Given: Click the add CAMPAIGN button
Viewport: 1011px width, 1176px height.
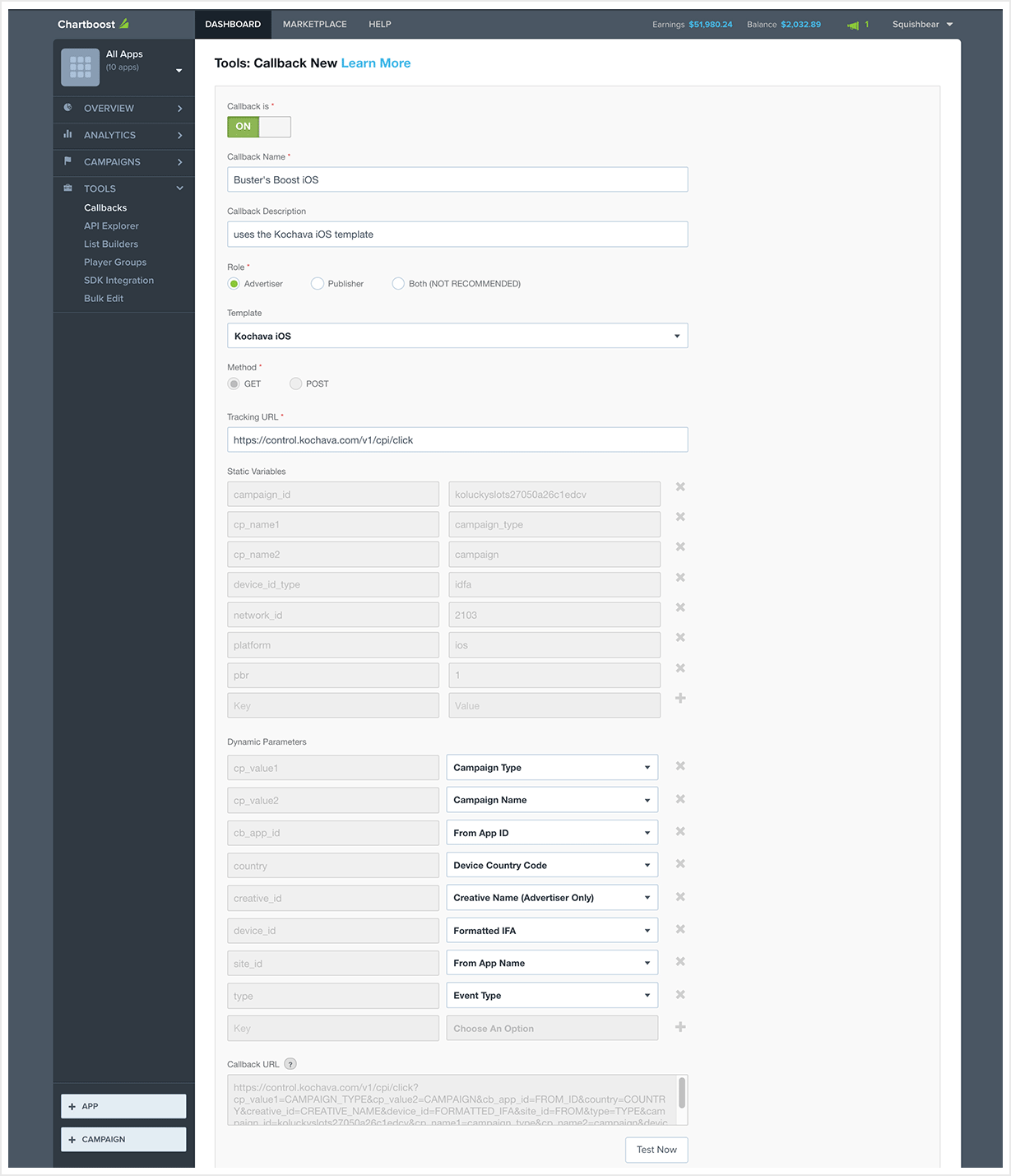Looking at the screenshot, I should pyautogui.click(x=123, y=1139).
